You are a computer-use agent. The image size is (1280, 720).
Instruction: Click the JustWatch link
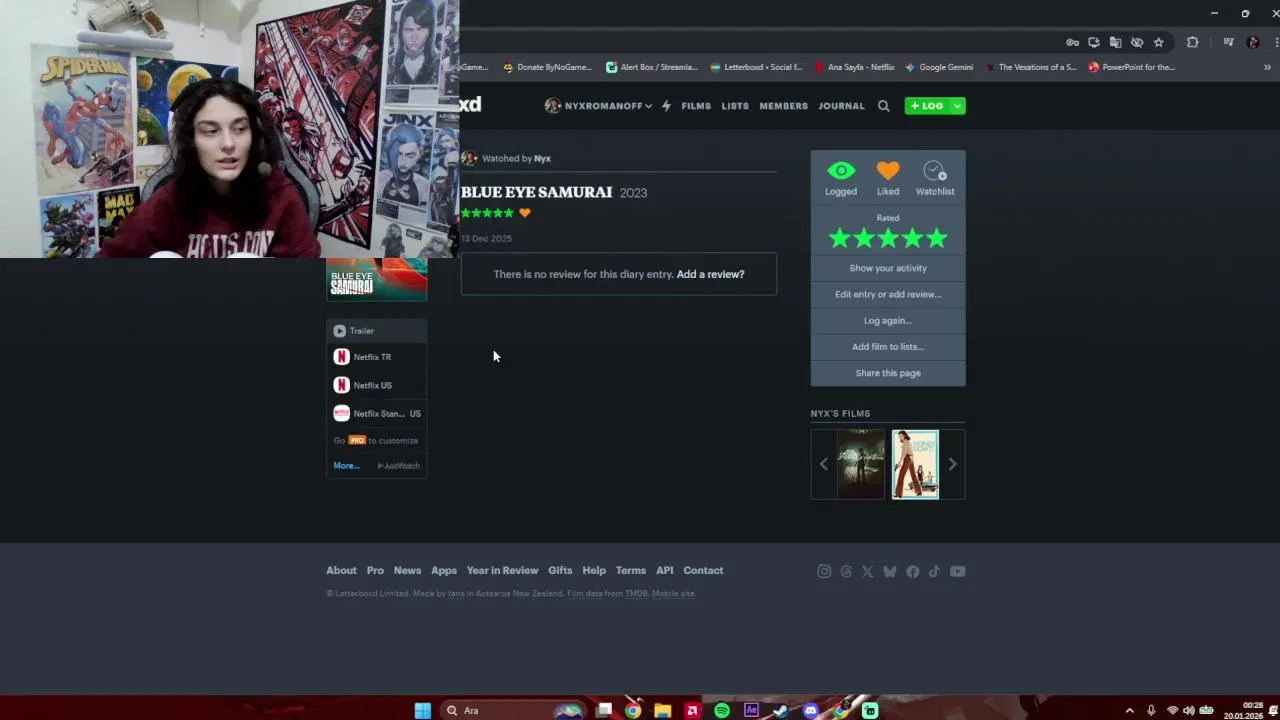399,466
